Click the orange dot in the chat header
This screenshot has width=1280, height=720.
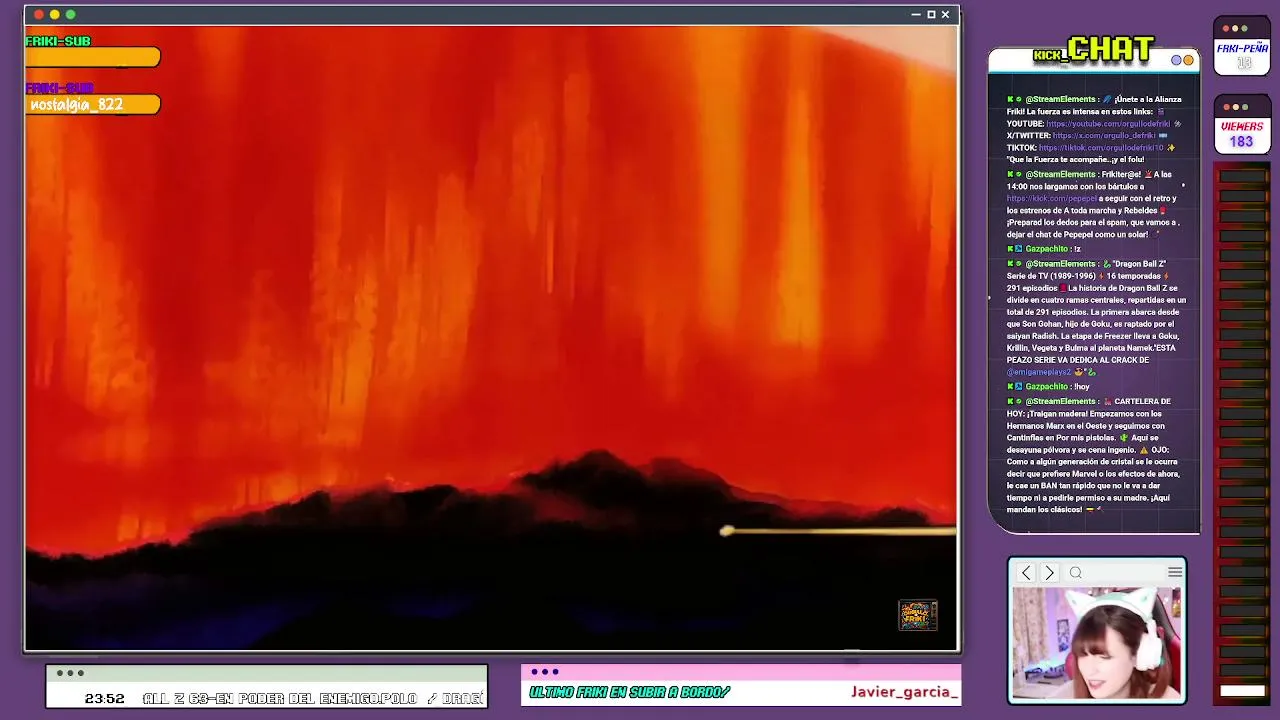click(x=1188, y=61)
